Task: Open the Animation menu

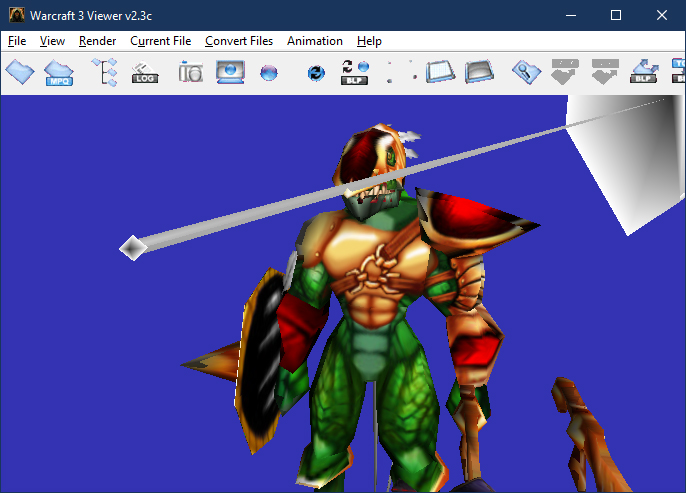Action: (315, 41)
